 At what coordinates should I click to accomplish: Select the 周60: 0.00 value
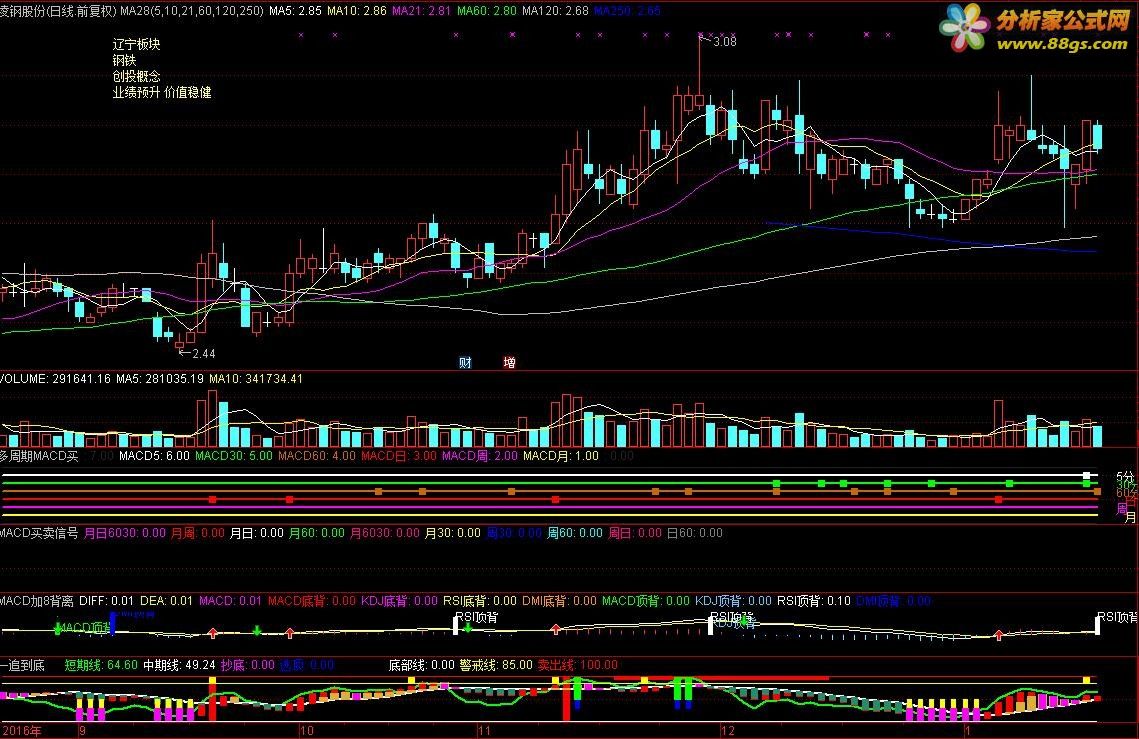tap(575, 533)
